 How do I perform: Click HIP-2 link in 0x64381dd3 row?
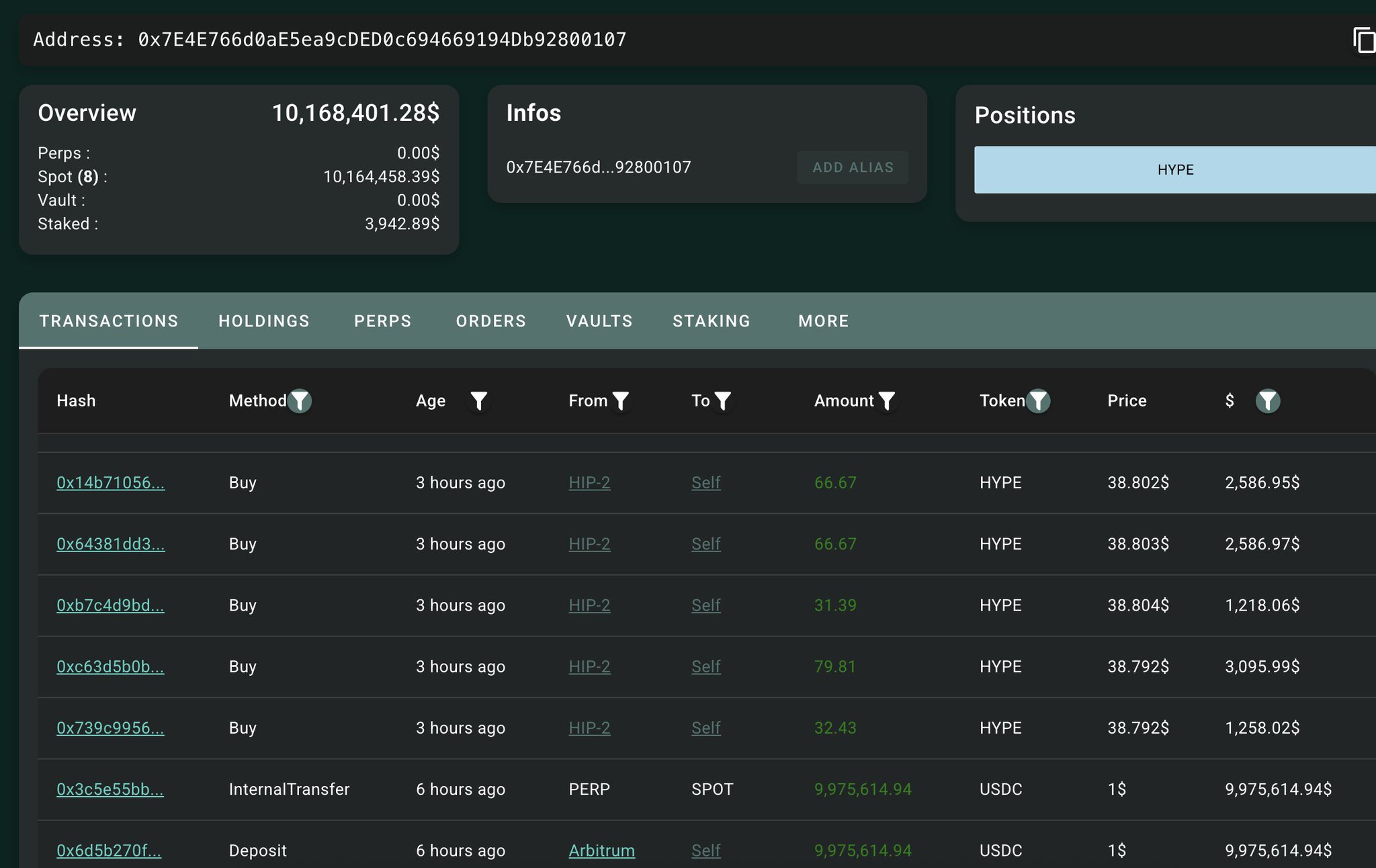589,544
